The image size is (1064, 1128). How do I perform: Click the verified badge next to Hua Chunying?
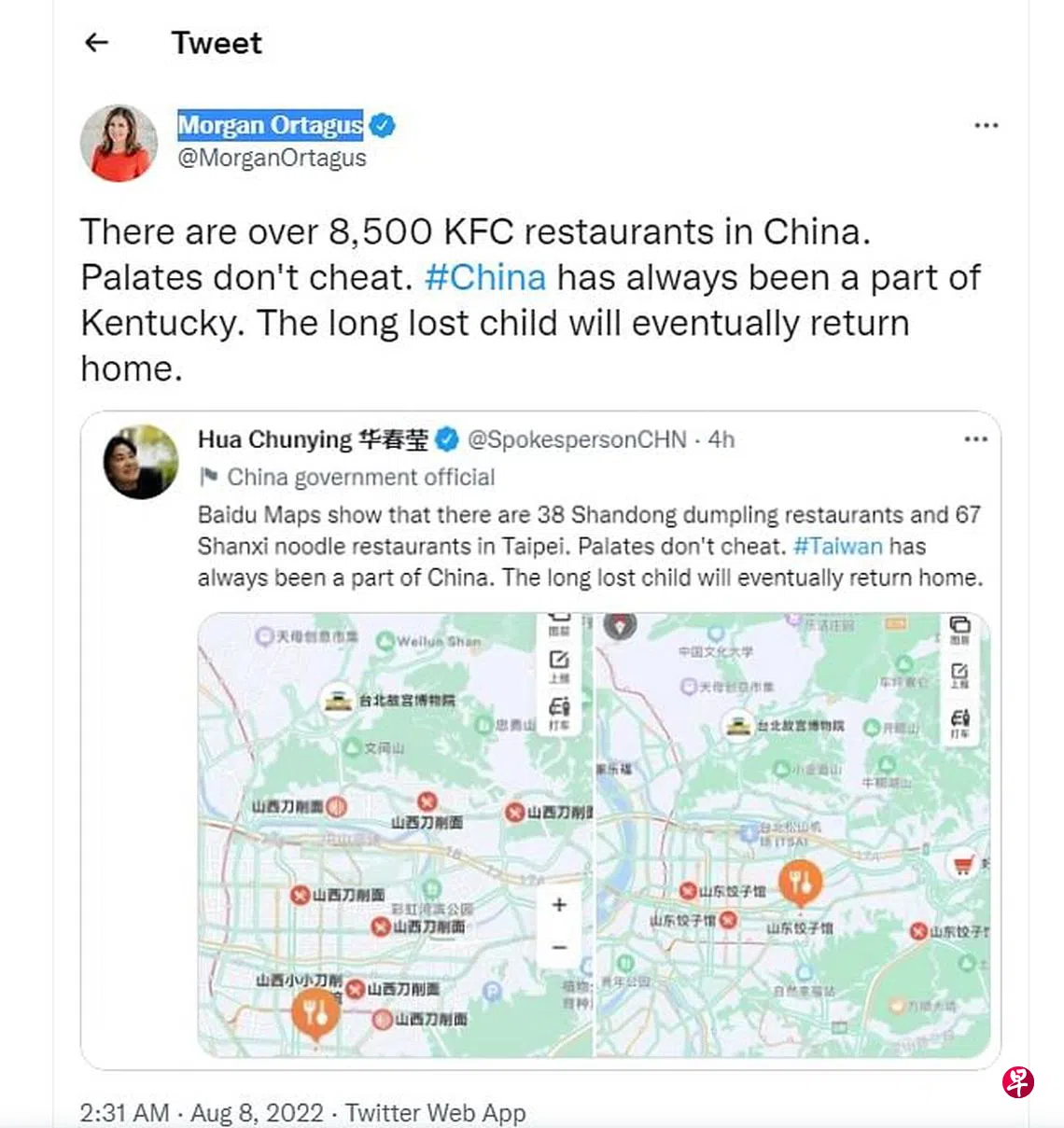(447, 439)
